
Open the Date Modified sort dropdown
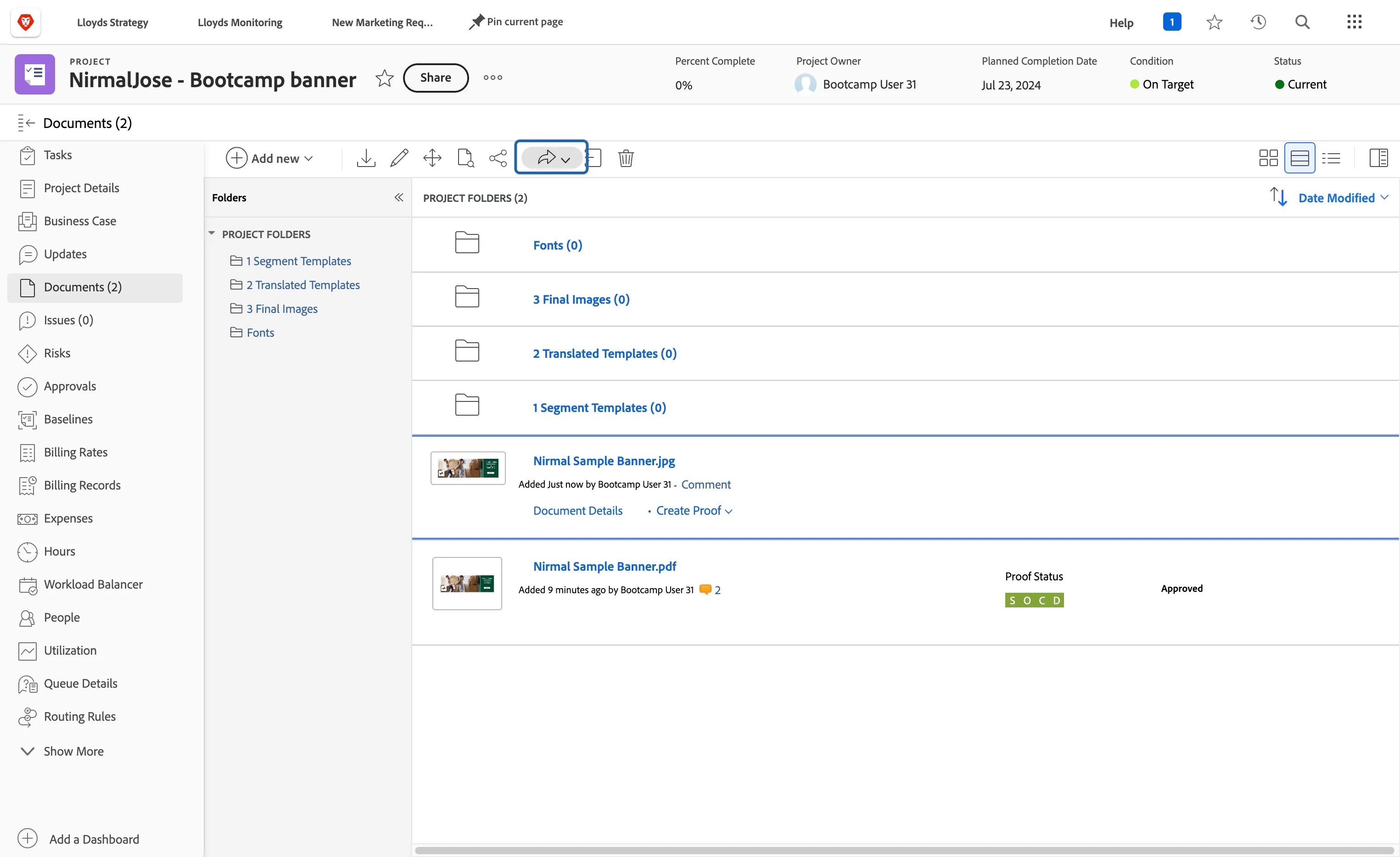click(x=1343, y=198)
